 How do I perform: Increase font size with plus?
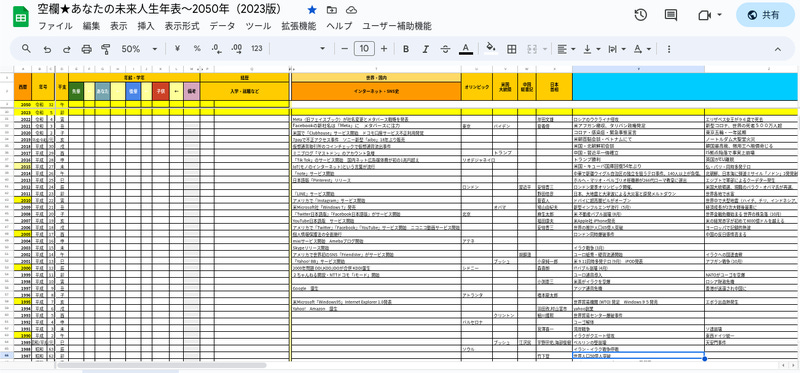click(x=384, y=48)
